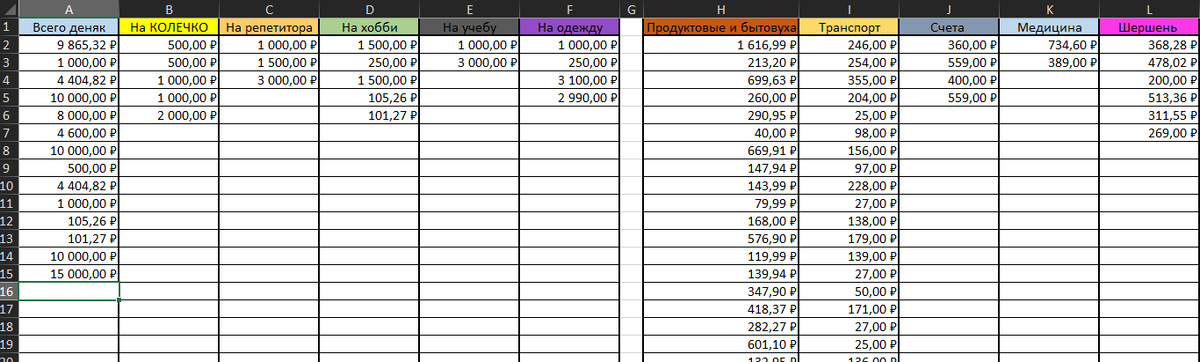Click the 'Транспорт' header cell
This screenshot has width=1200, height=362.
click(x=848, y=28)
